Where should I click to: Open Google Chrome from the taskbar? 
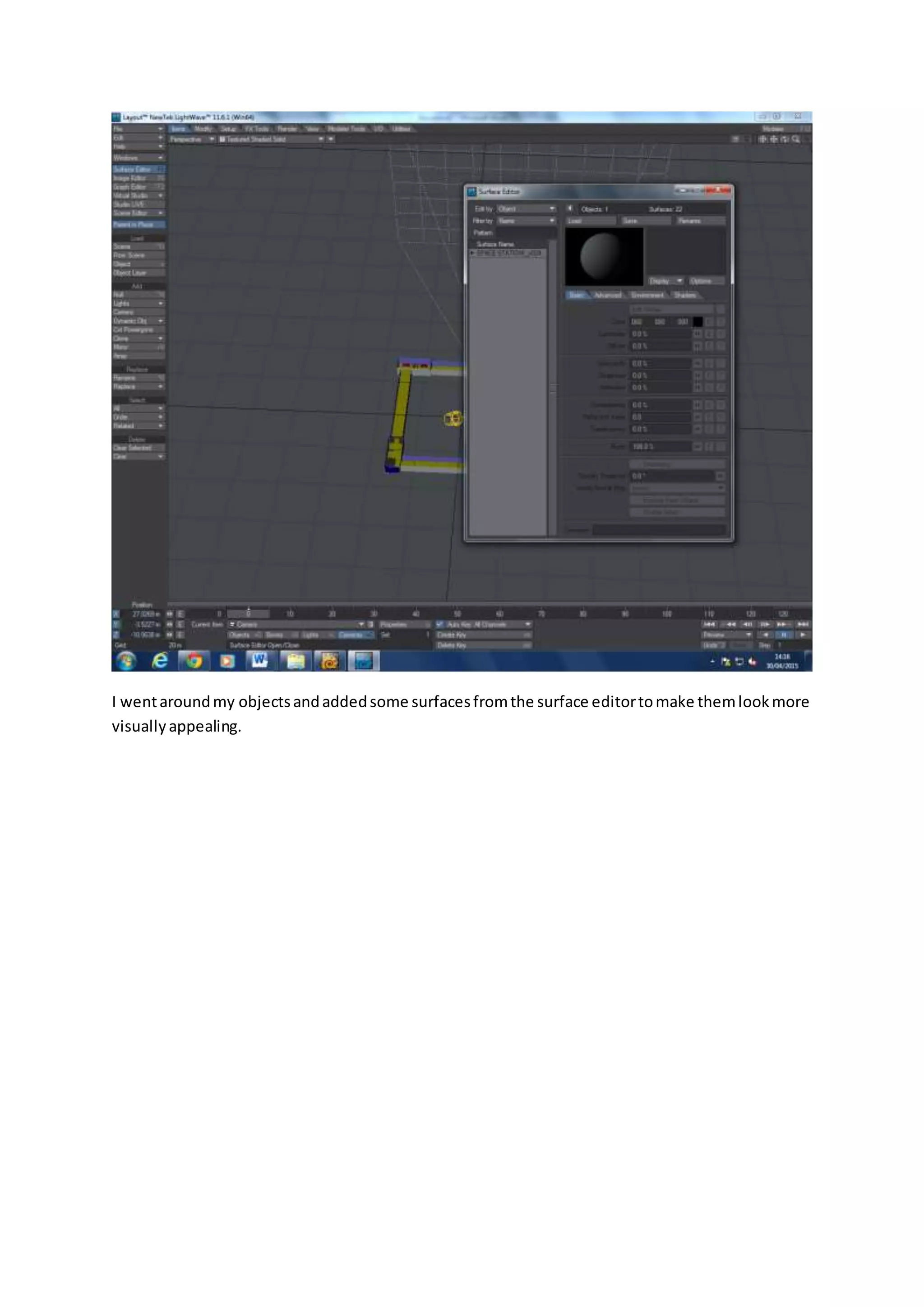(x=194, y=661)
